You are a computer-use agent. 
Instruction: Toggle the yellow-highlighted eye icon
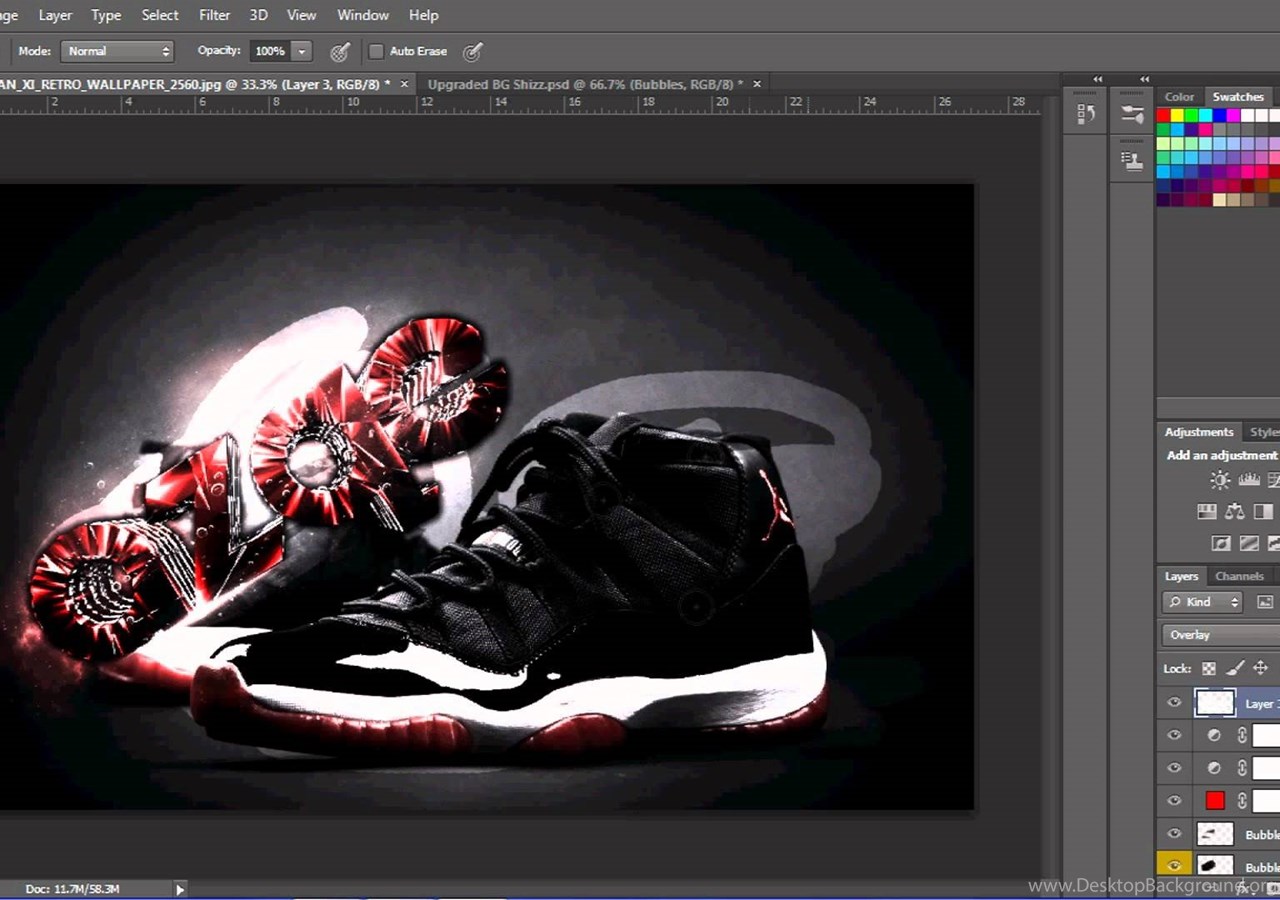(1174, 865)
